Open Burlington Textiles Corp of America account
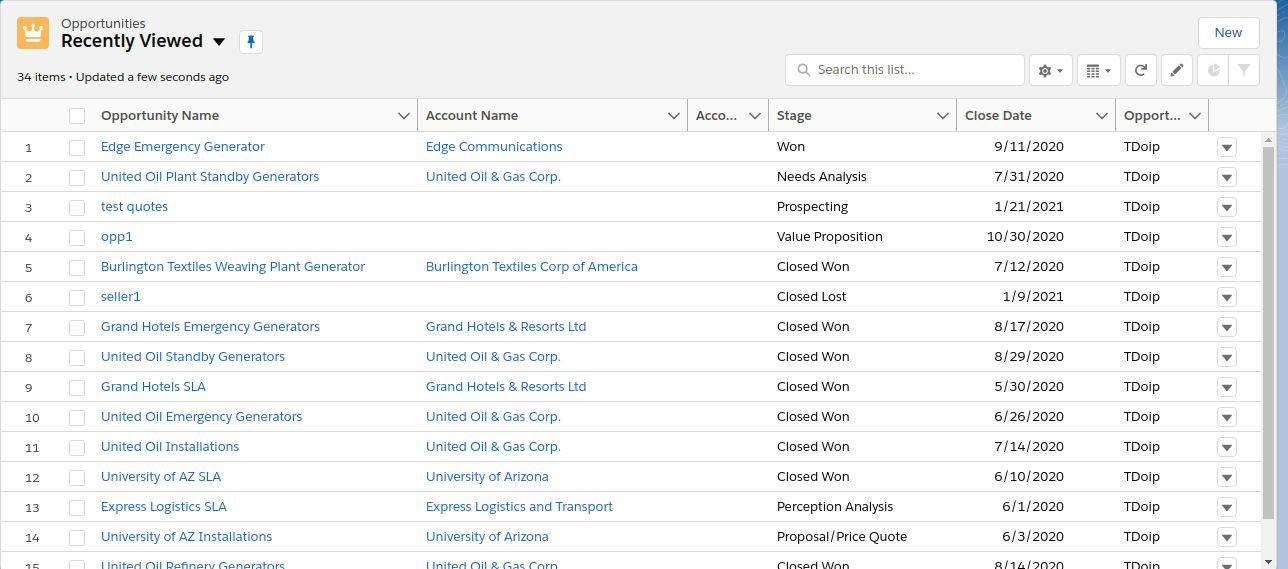Screen dimensions: 1288x569 point(532,267)
